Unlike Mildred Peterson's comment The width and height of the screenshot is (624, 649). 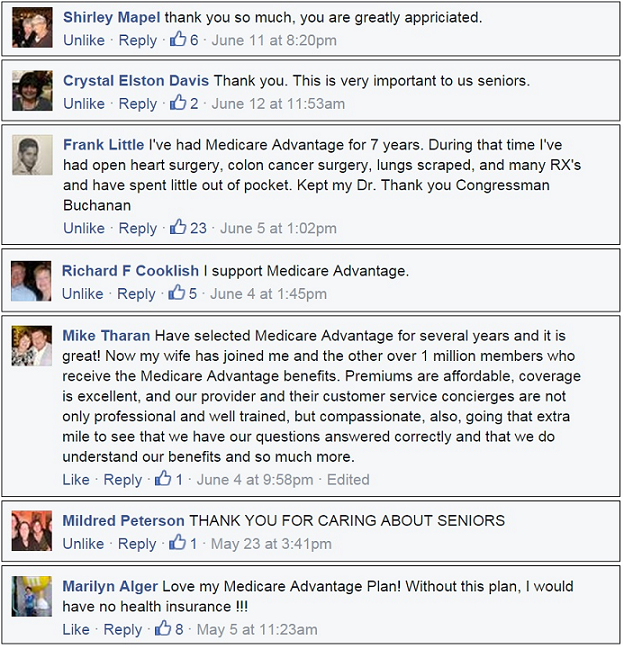(83, 544)
